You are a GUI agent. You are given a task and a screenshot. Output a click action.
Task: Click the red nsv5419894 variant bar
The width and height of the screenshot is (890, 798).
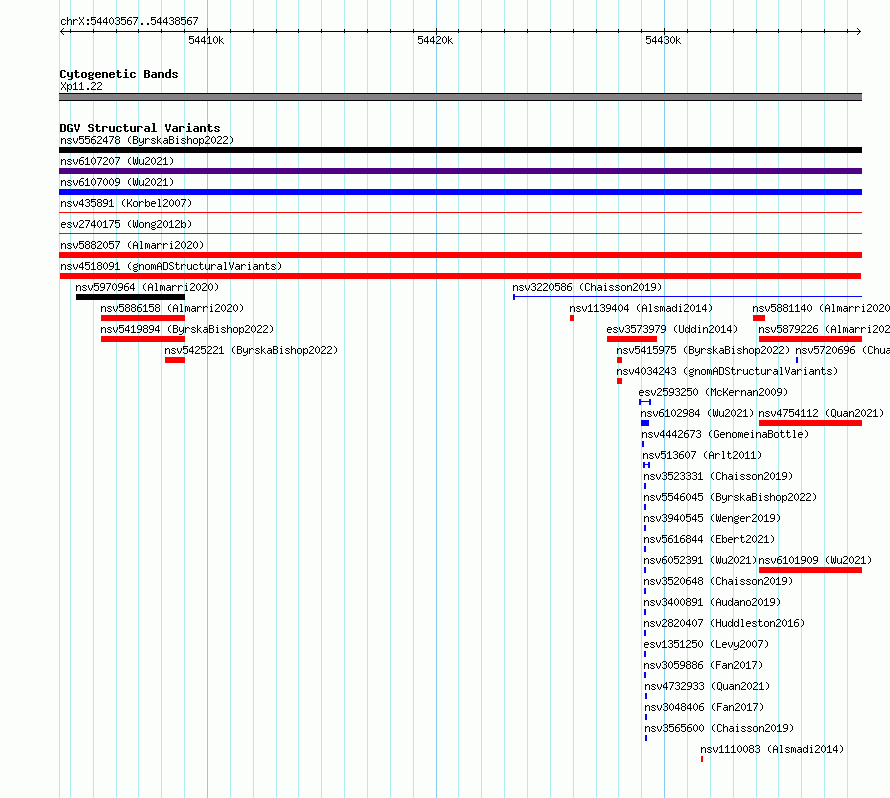click(x=143, y=339)
